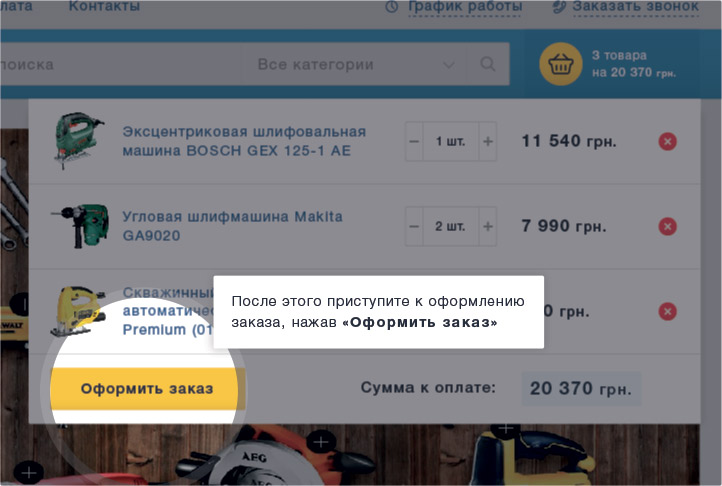
Task: Open the BOSCH GEX 125-1 AE product link
Action: click(244, 141)
